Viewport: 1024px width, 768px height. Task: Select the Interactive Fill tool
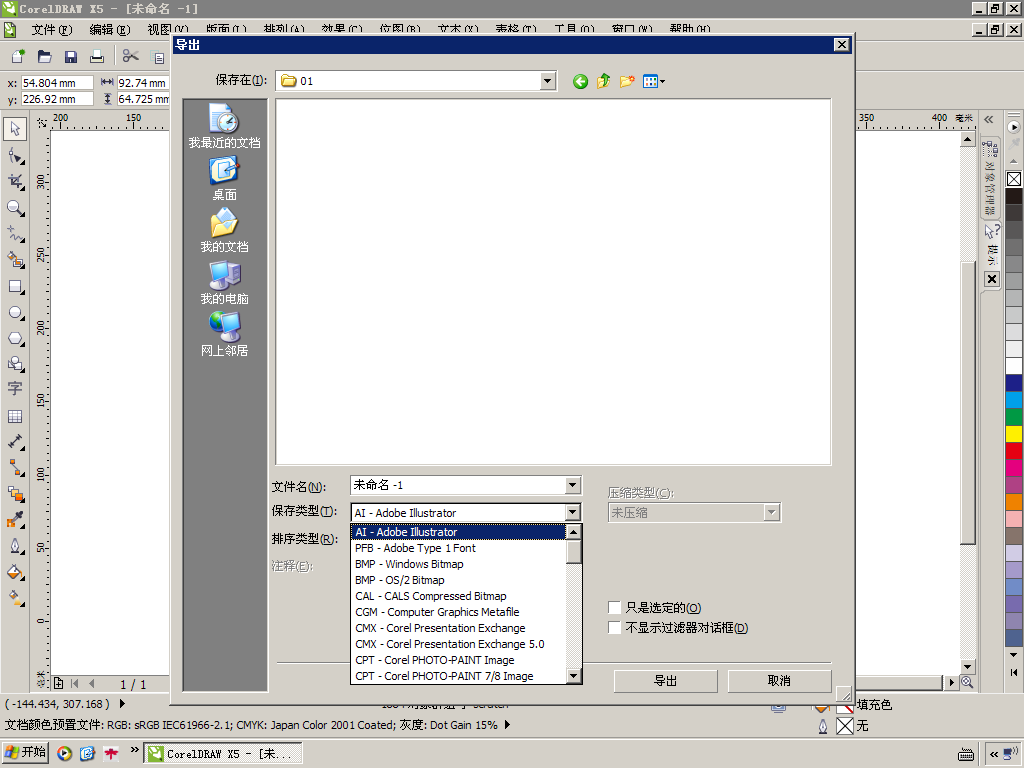(x=15, y=598)
